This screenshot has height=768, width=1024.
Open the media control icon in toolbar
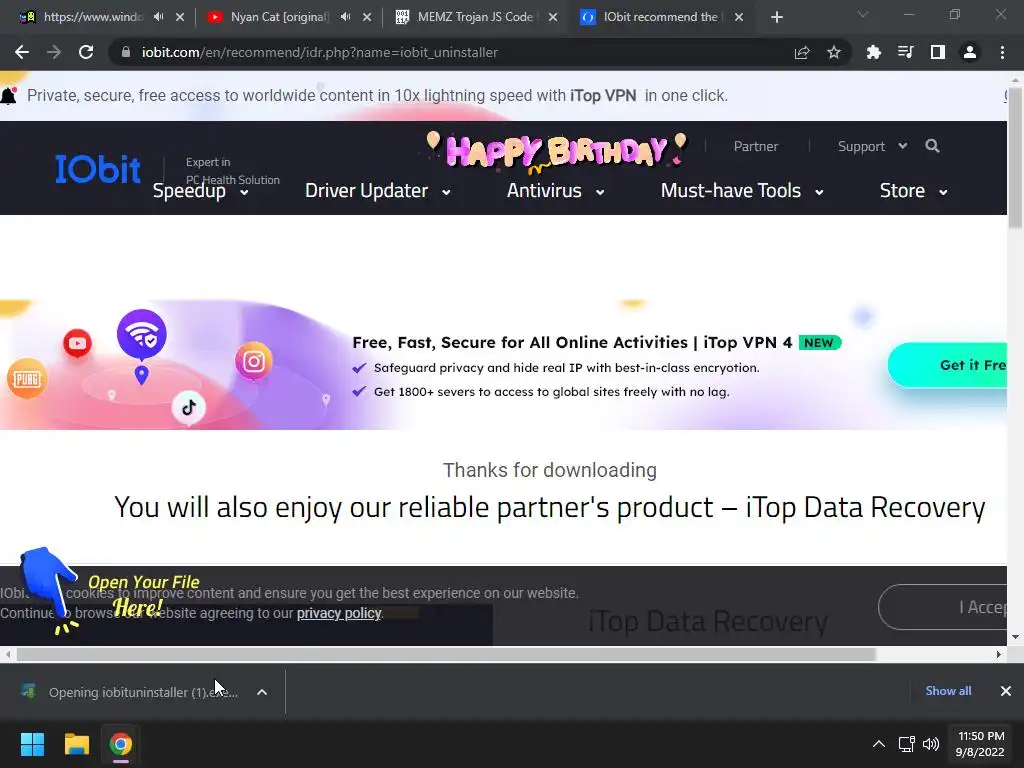pyautogui.click(x=905, y=52)
